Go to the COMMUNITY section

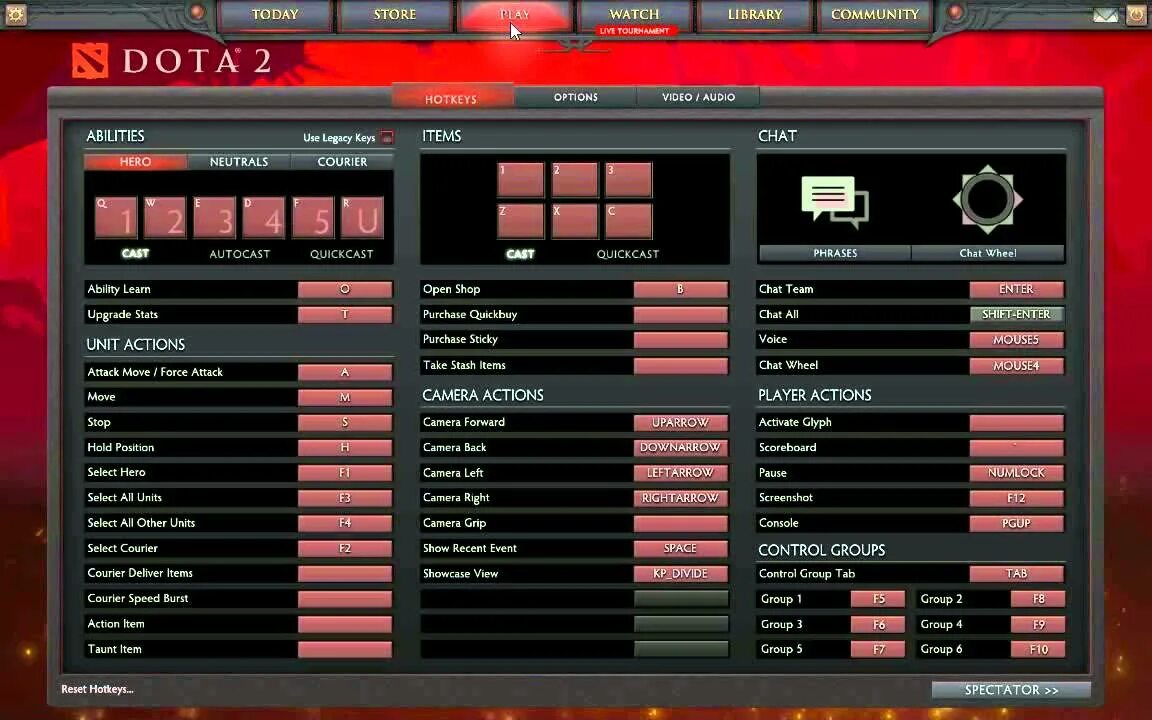(x=875, y=15)
